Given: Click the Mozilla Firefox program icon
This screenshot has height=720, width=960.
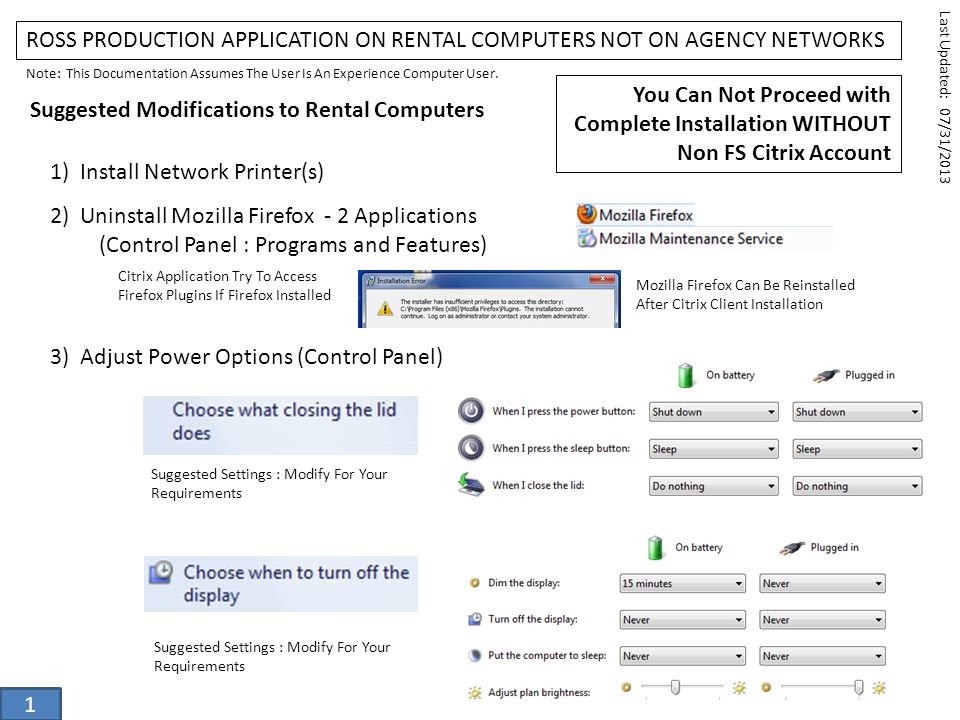Looking at the screenshot, I should (x=587, y=214).
